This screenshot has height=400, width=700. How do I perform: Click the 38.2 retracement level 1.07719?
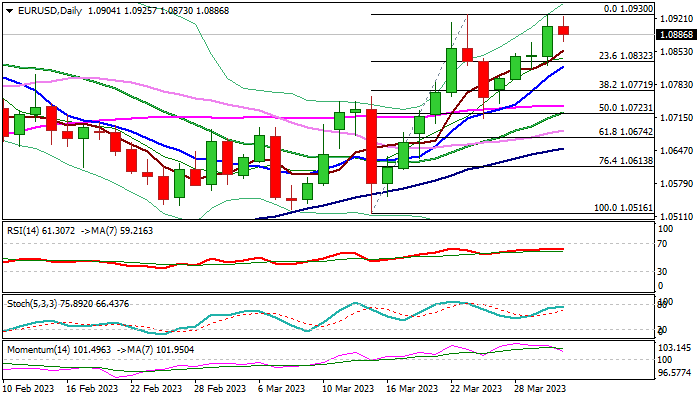click(x=626, y=84)
